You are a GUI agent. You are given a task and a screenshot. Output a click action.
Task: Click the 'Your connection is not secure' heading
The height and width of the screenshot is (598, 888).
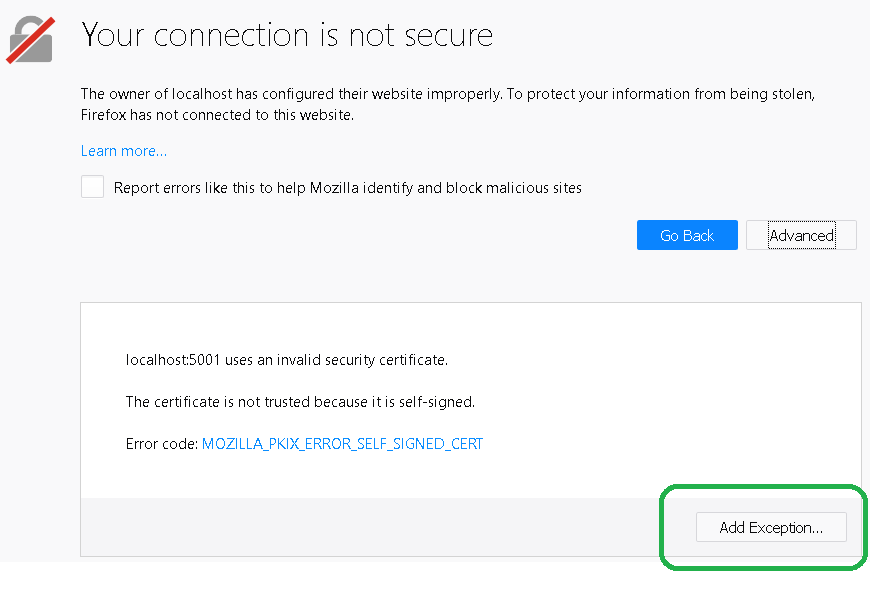pyautogui.click(x=287, y=35)
